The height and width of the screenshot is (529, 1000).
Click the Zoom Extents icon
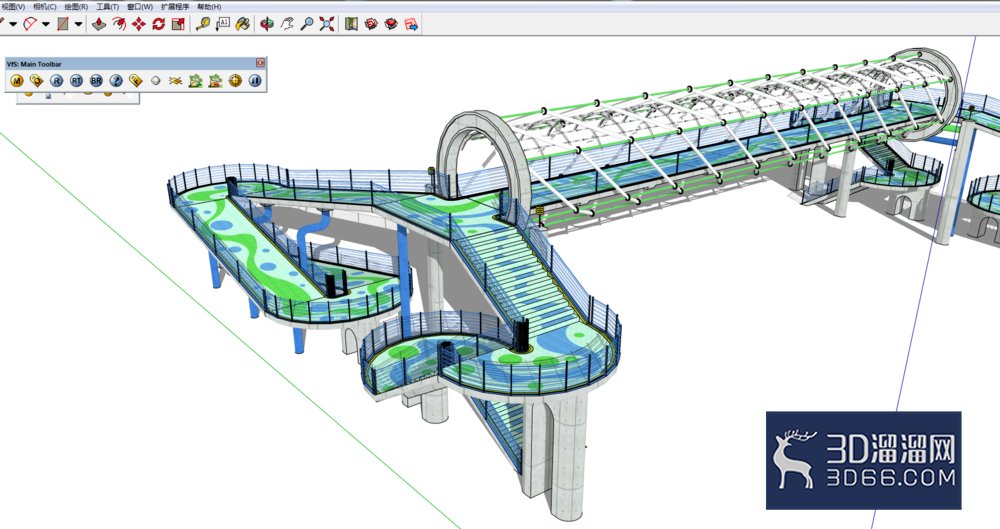327,24
